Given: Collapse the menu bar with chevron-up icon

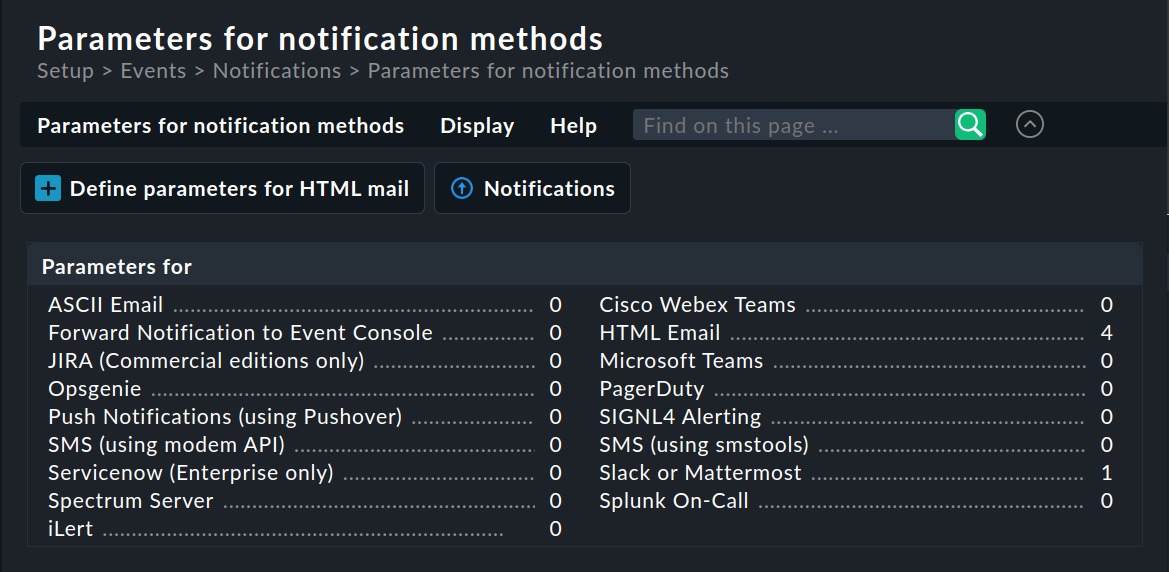Looking at the screenshot, I should click(x=1030, y=125).
